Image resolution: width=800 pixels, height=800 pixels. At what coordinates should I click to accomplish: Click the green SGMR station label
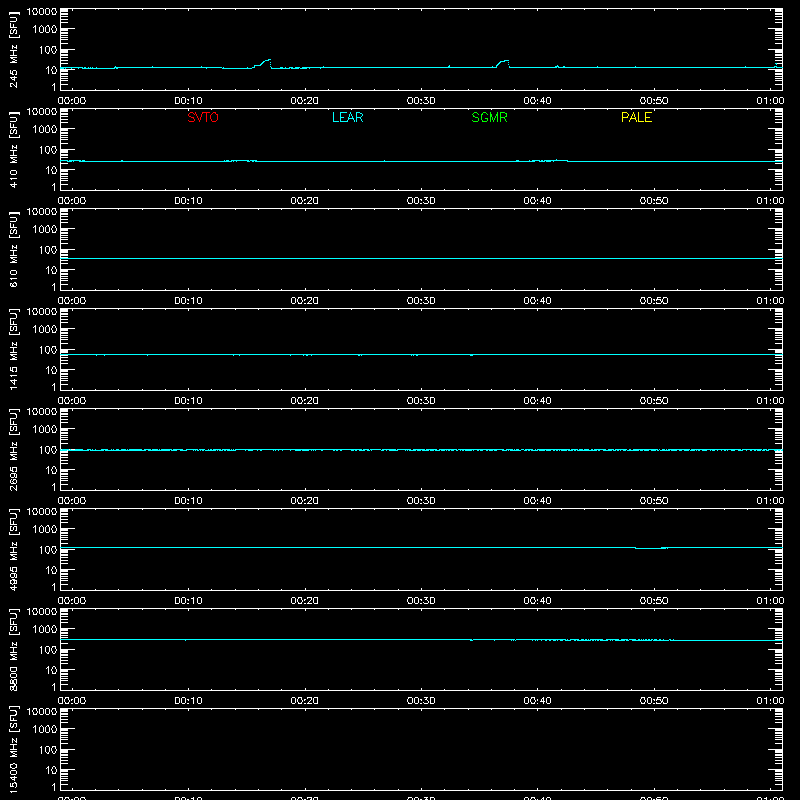point(489,117)
